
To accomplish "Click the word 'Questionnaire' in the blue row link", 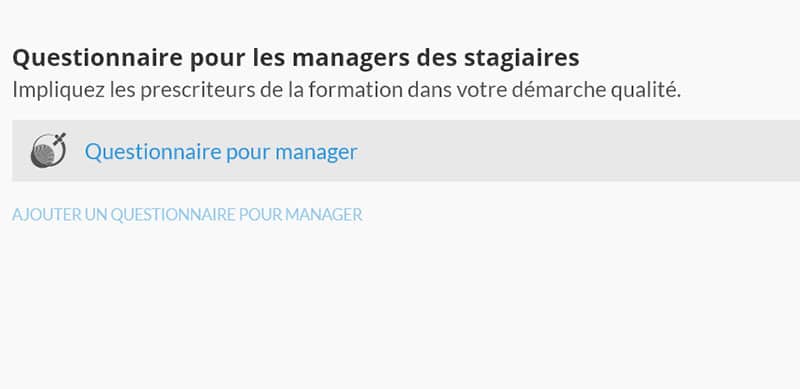I will pyautogui.click(x=153, y=152).
